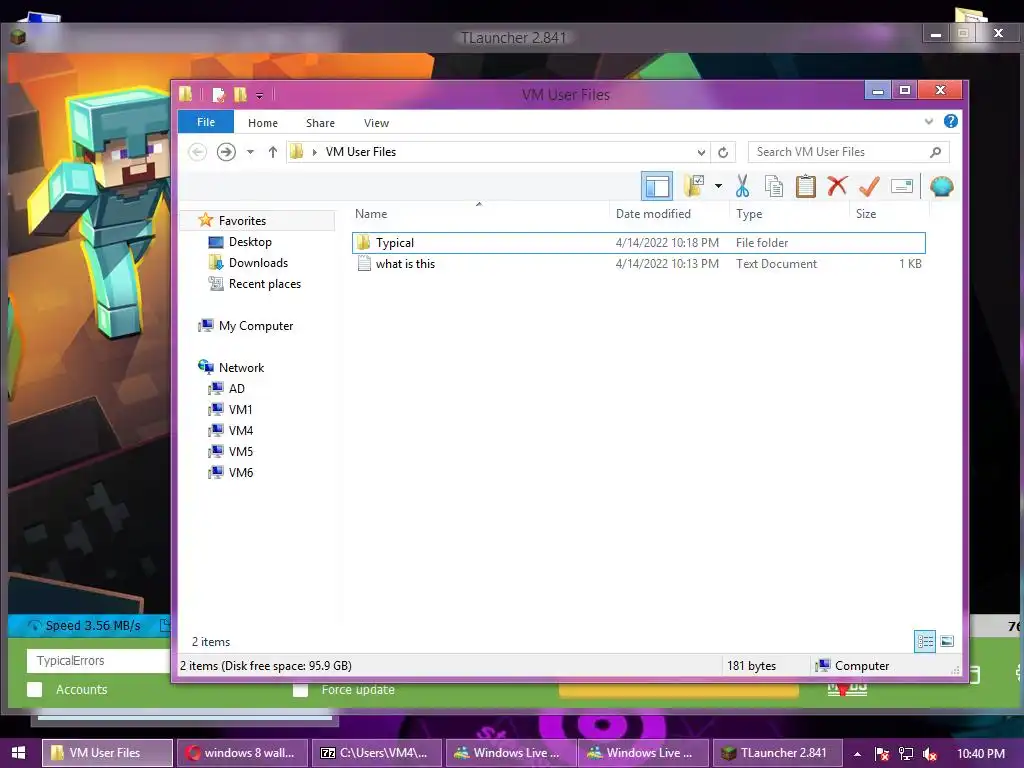Open the VM5 network computer

click(240, 451)
